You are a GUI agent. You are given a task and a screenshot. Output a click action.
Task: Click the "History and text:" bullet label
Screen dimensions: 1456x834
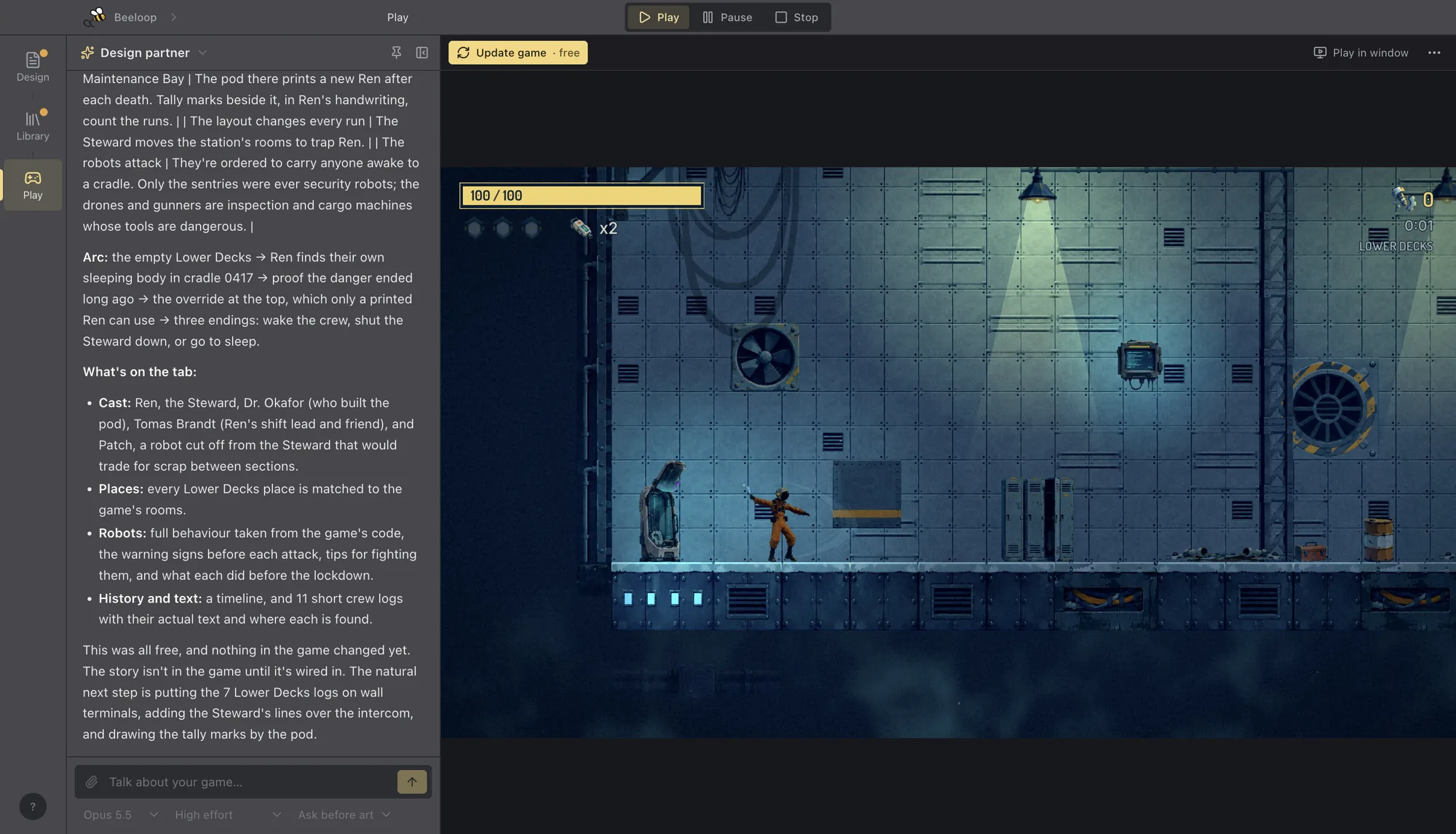pyautogui.click(x=150, y=598)
